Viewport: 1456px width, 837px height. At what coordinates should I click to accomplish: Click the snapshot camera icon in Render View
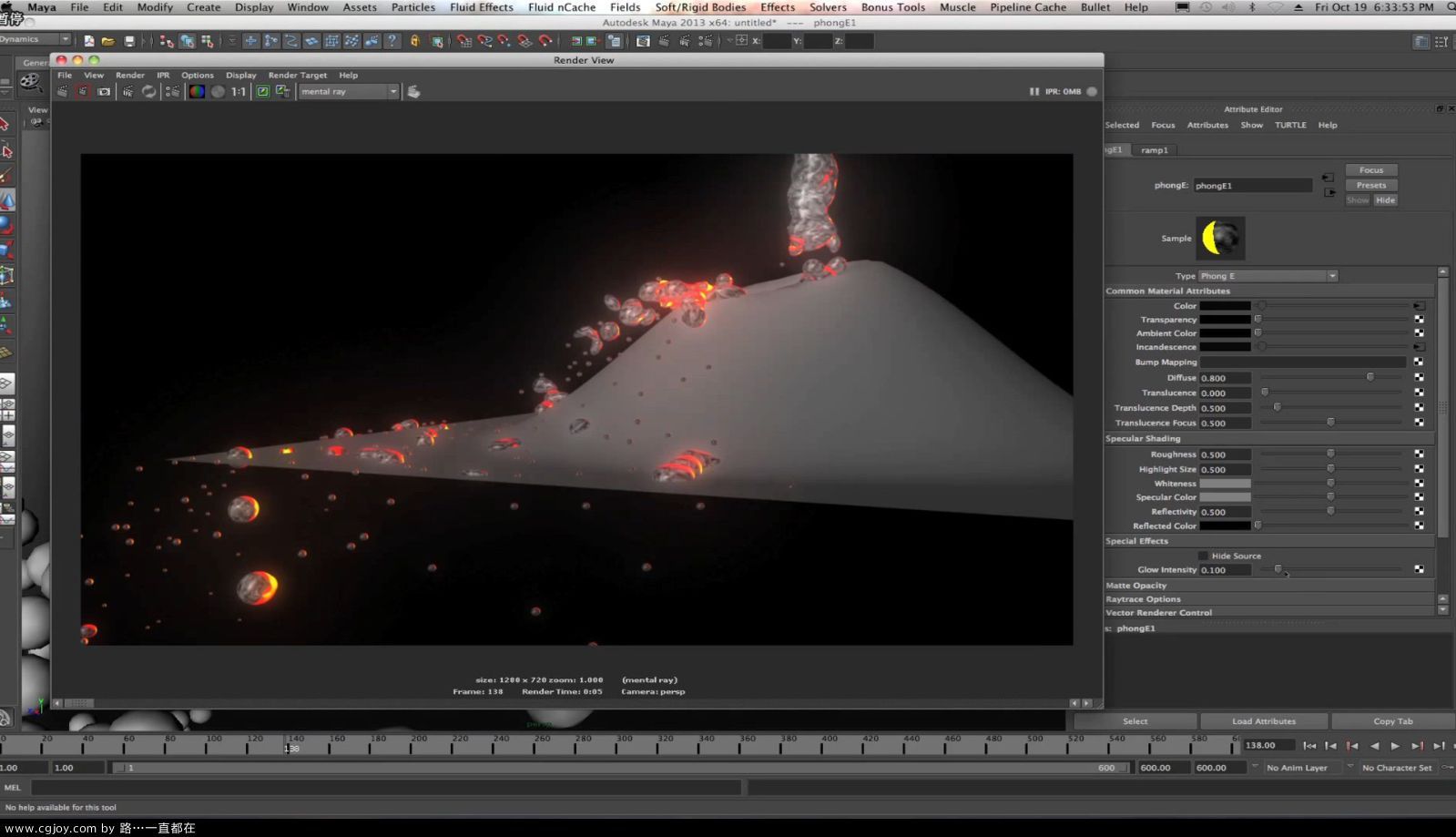click(104, 91)
